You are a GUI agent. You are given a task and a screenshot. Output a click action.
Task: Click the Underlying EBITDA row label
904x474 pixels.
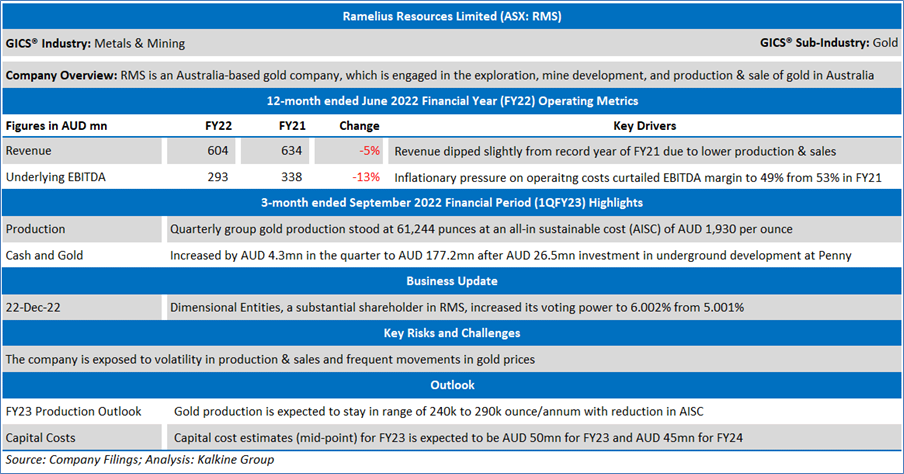[56, 177]
